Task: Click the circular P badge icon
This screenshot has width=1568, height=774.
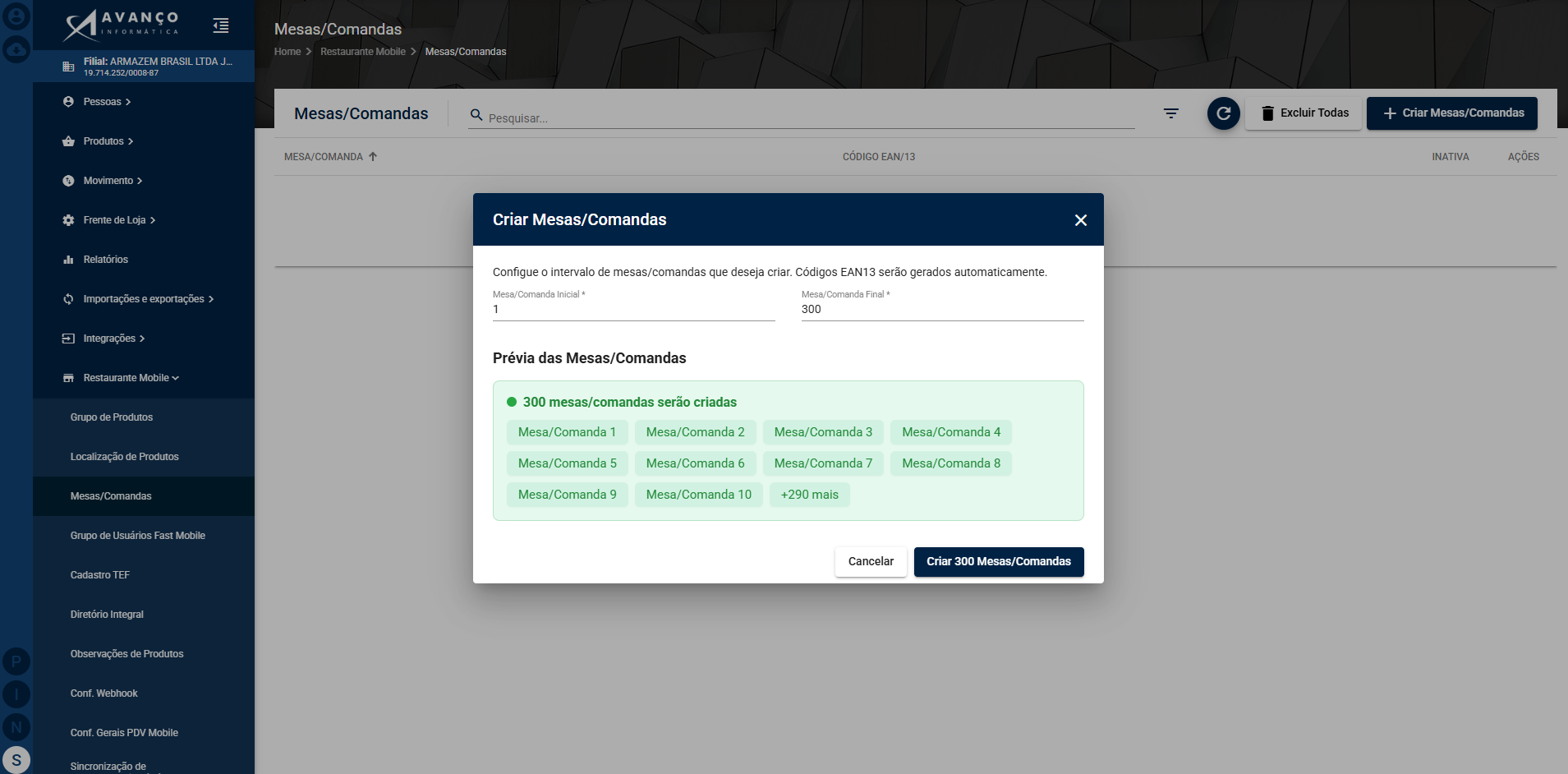Action: click(x=16, y=661)
